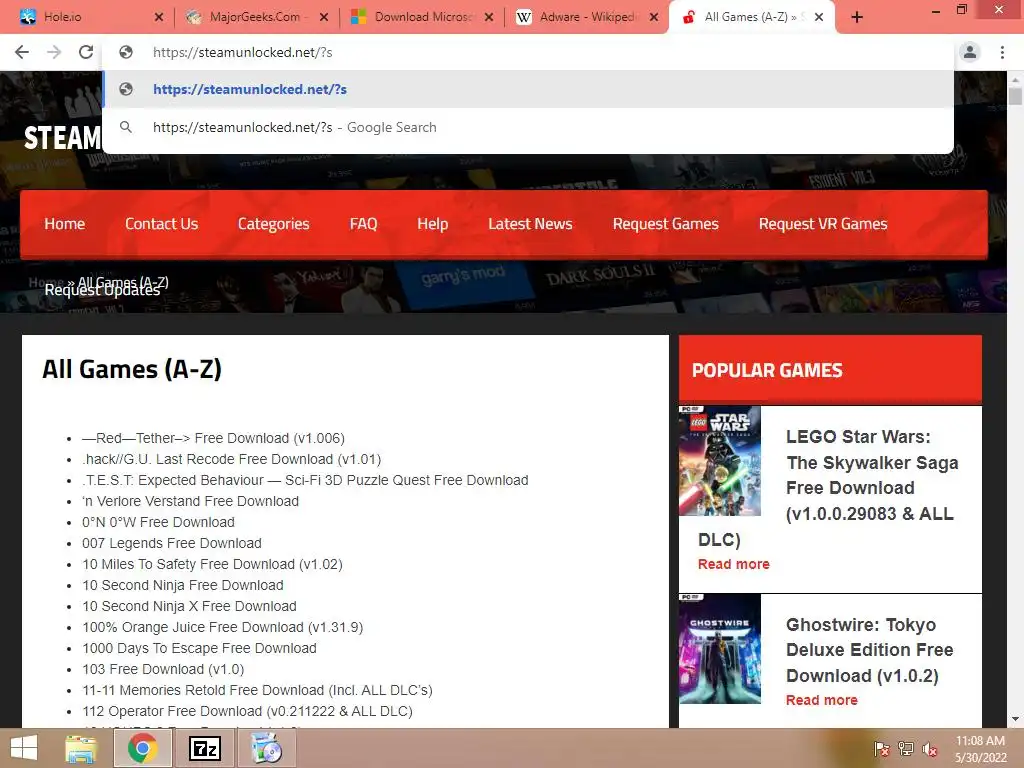The height and width of the screenshot is (768, 1024).
Task: Click Read more under LEGO Star Wars
Action: 733,564
